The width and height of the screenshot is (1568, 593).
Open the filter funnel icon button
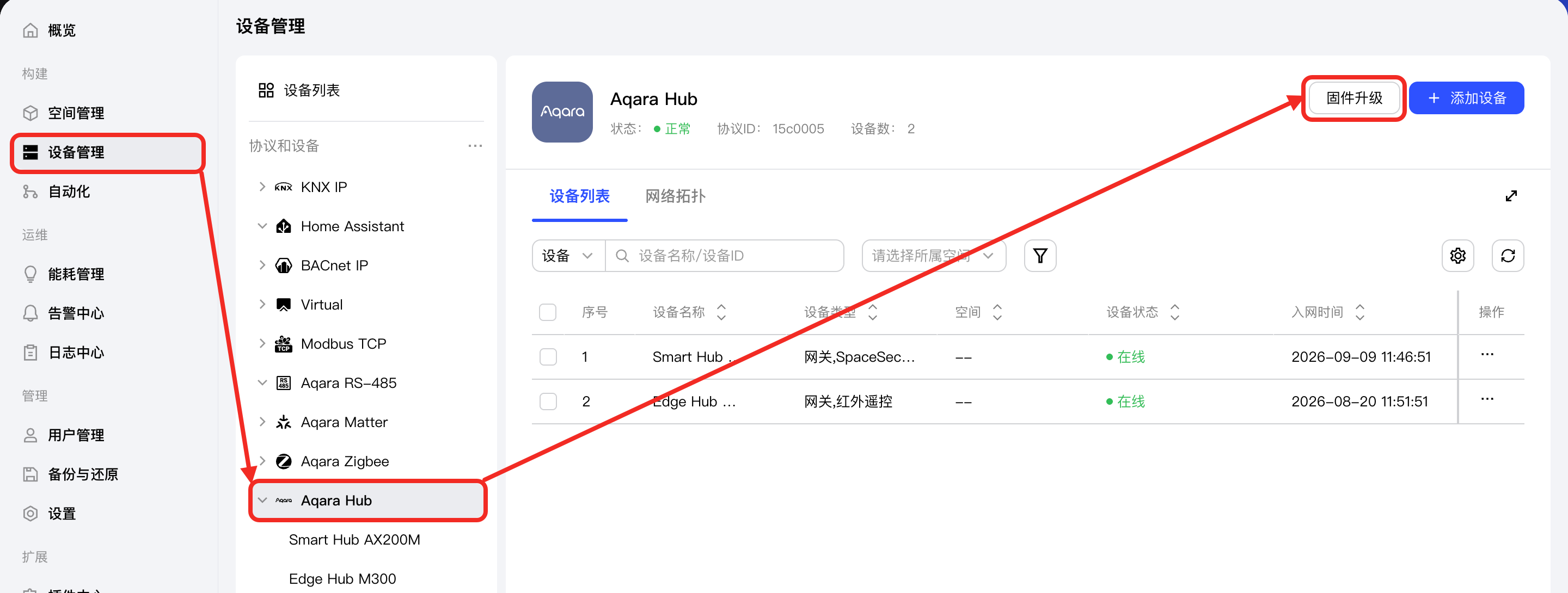point(1040,256)
